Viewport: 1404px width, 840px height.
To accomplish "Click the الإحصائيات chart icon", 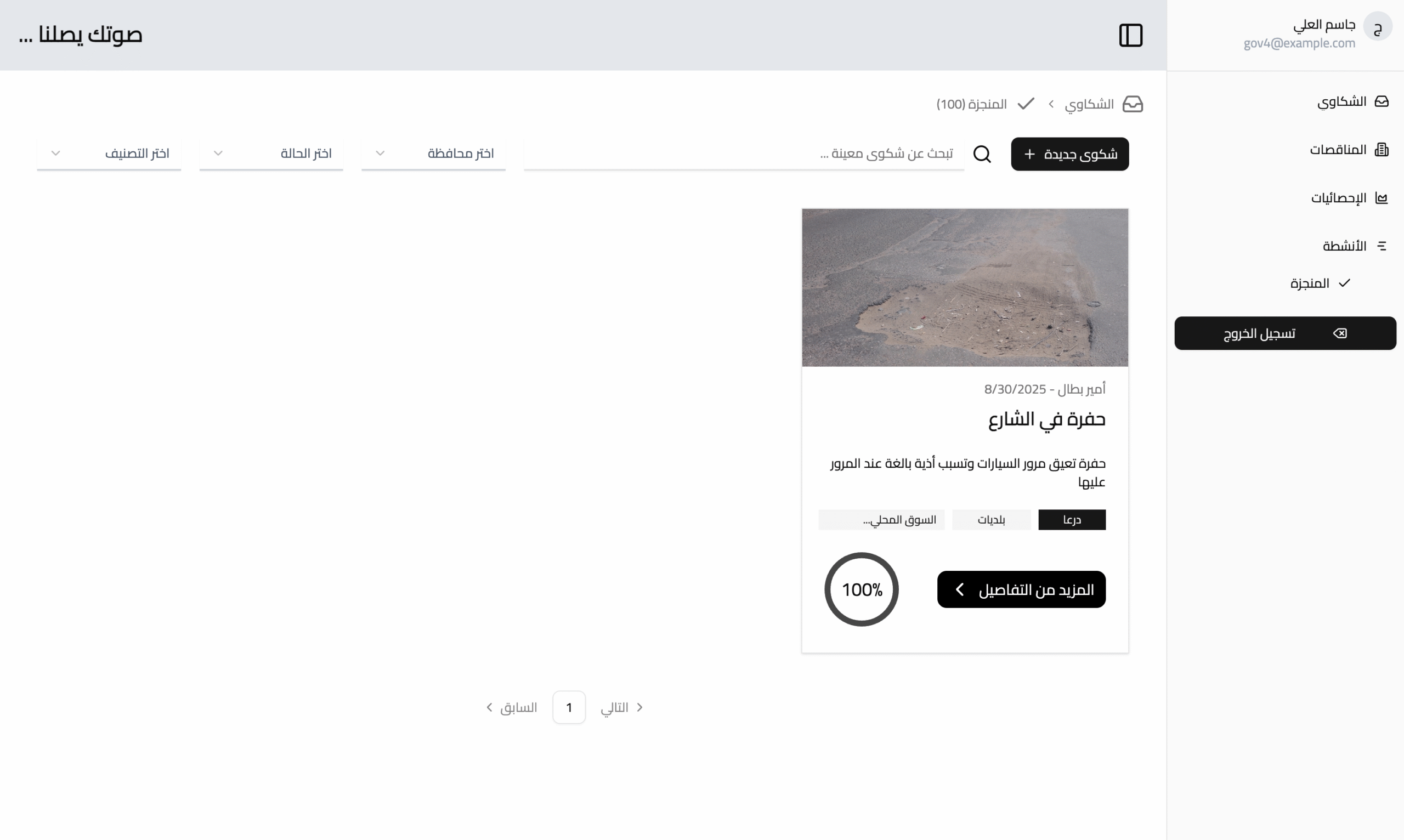I will (x=1382, y=197).
